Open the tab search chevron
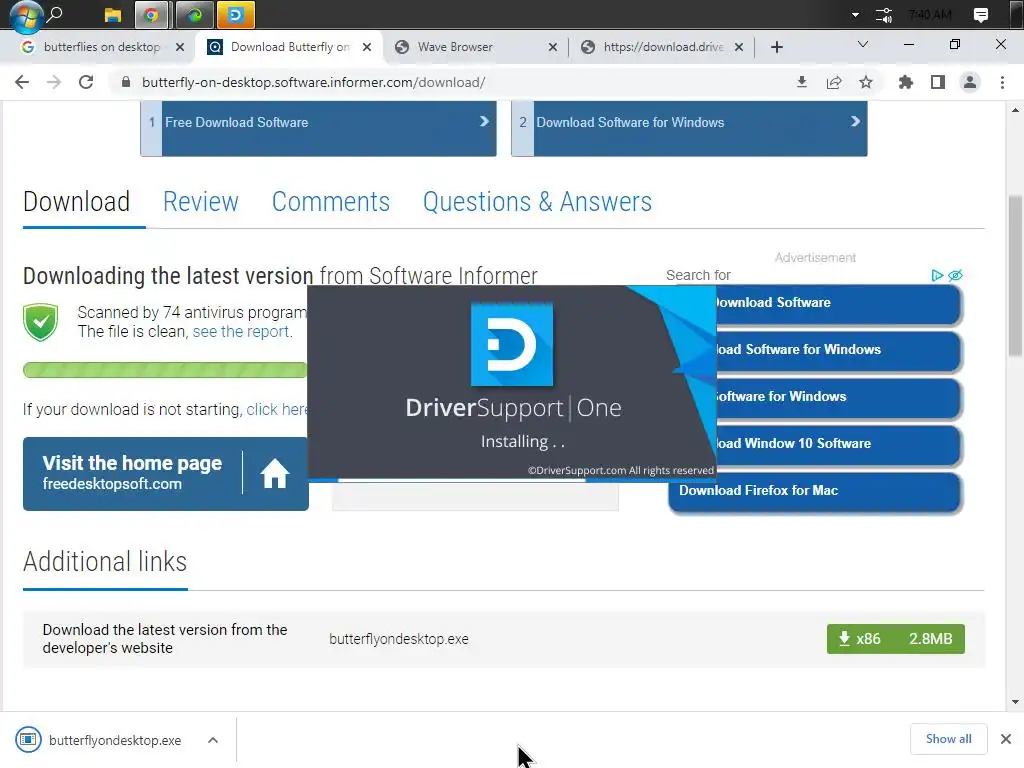This screenshot has width=1024, height=768. (863, 44)
